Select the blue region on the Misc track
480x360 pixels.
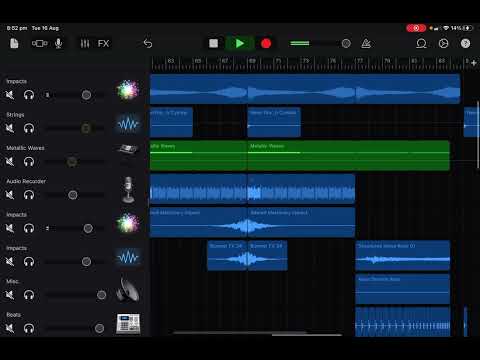tap(402, 289)
